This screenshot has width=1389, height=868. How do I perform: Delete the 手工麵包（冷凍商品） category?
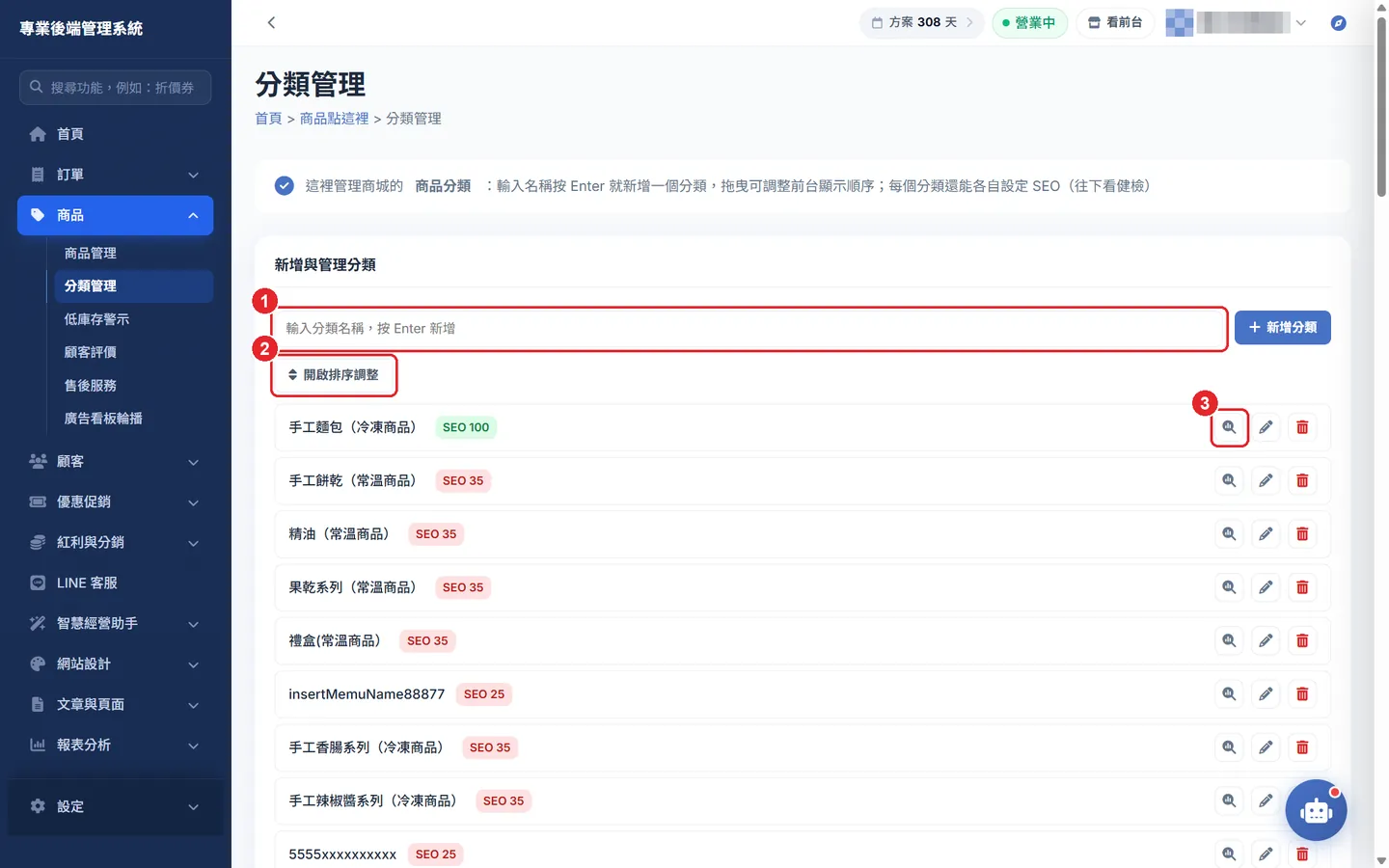point(1302,427)
